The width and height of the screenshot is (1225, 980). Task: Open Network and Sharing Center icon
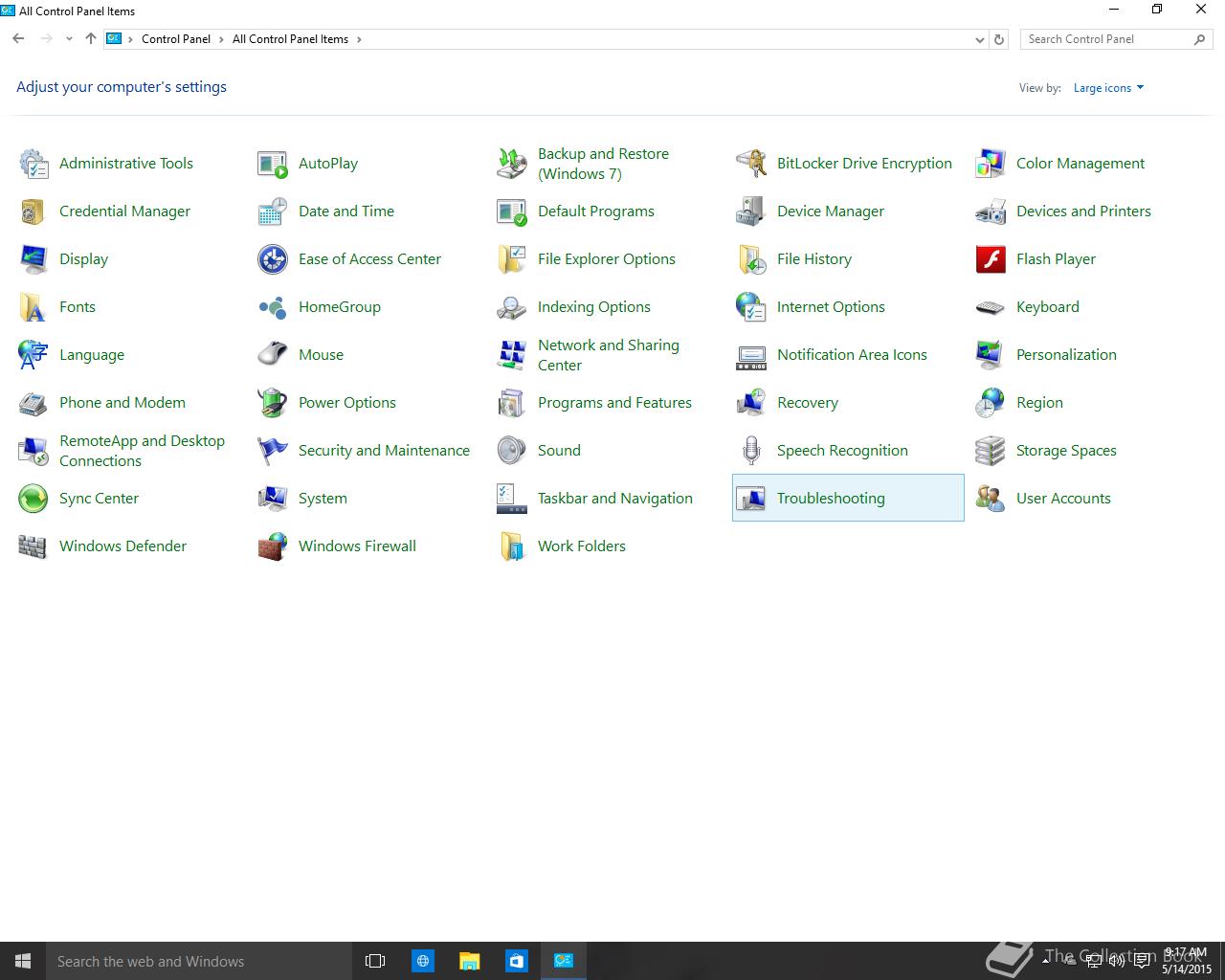512,355
